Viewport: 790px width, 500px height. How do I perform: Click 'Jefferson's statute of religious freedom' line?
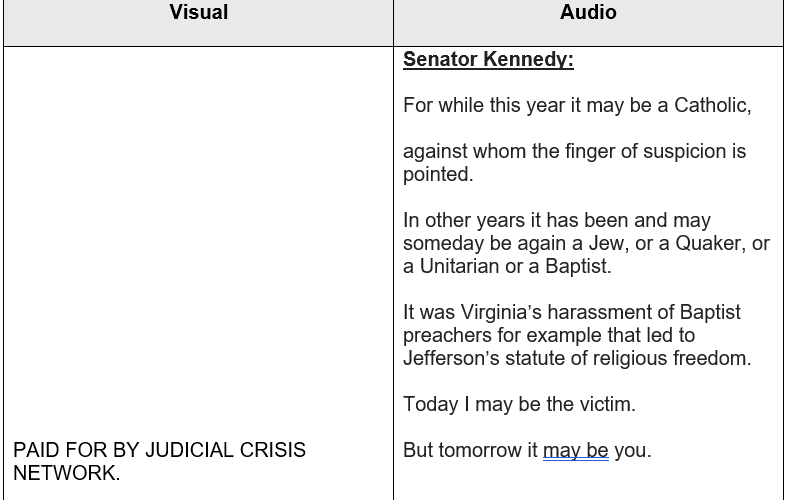click(x=577, y=358)
